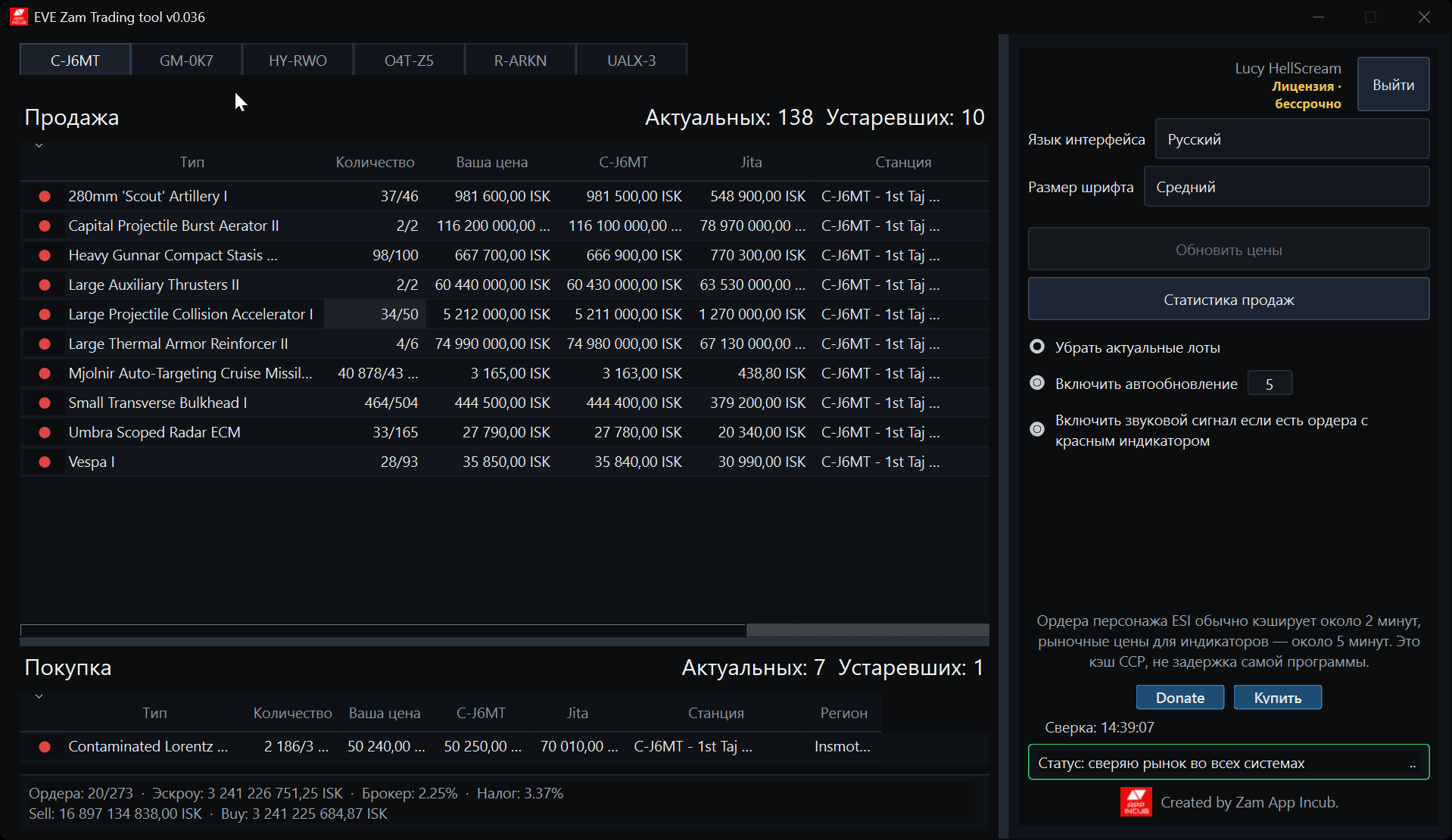Click the 'Сверка: 14:39:07' timestamp
The width and height of the screenshot is (1452, 840).
coord(1099,727)
